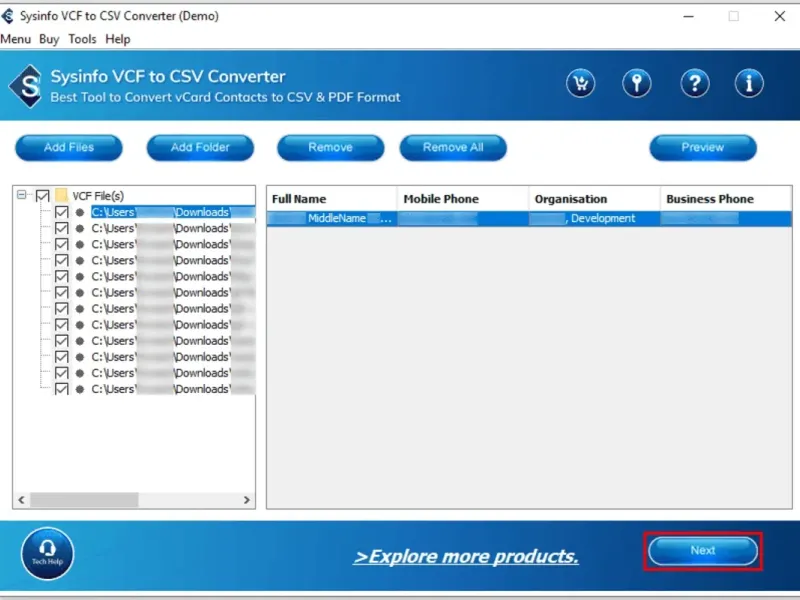
Task: Click the key activation icon
Action: click(x=636, y=83)
